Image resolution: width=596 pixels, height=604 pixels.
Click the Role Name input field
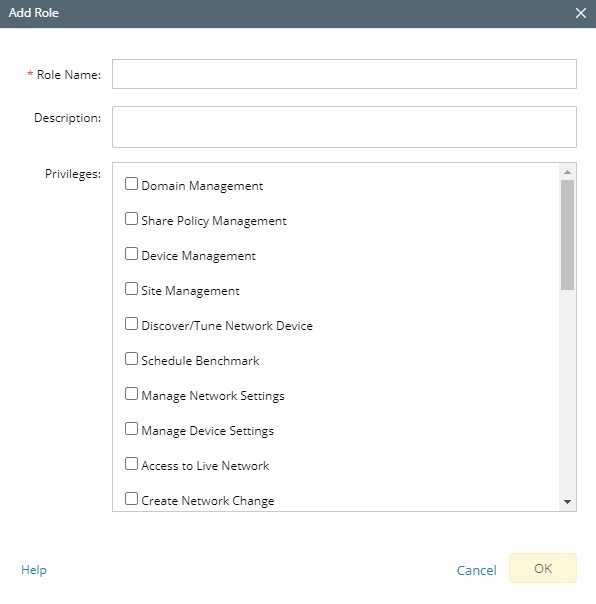coord(344,74)
